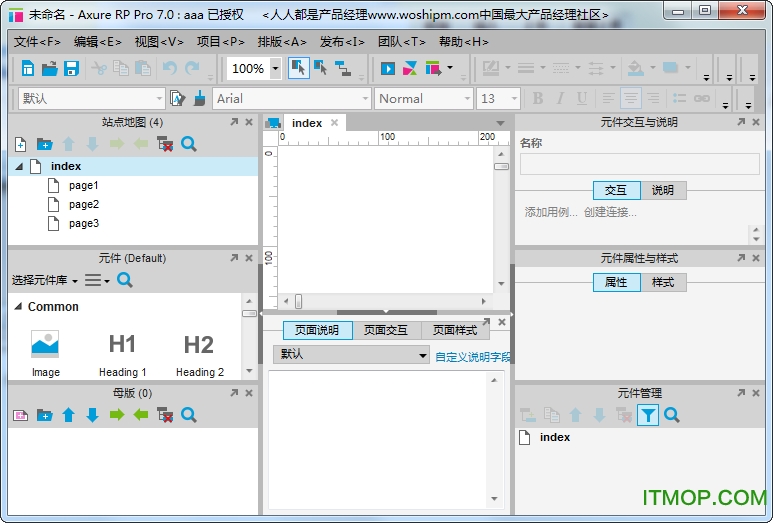Switch to the 页面样式 tab
Image resolution: width=773 pixels, height=523 pixels.
click(x=456, y=330)
